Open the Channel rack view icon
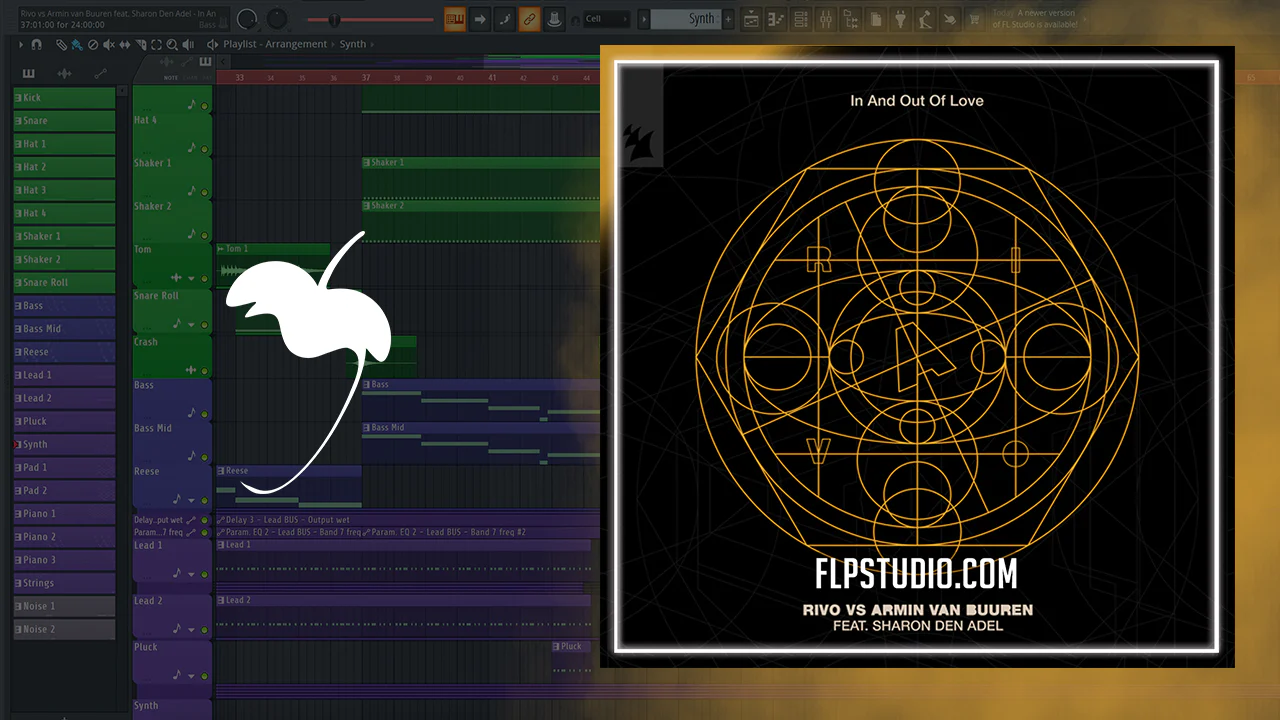The width and height of the screenshot is (1280, 720). tap(801, 19)
